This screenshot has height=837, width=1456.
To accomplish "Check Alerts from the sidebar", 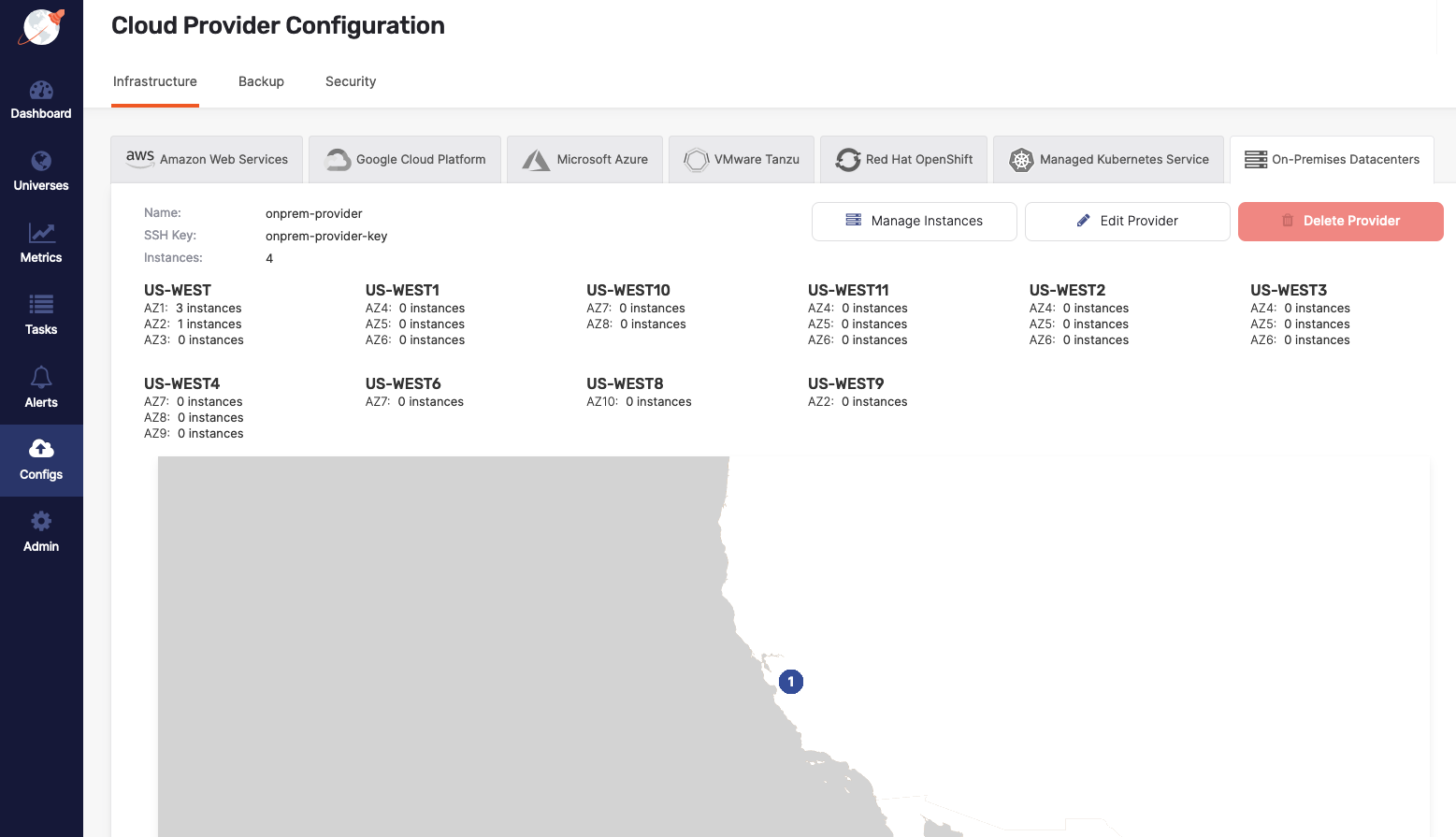I will coord(41,388).
